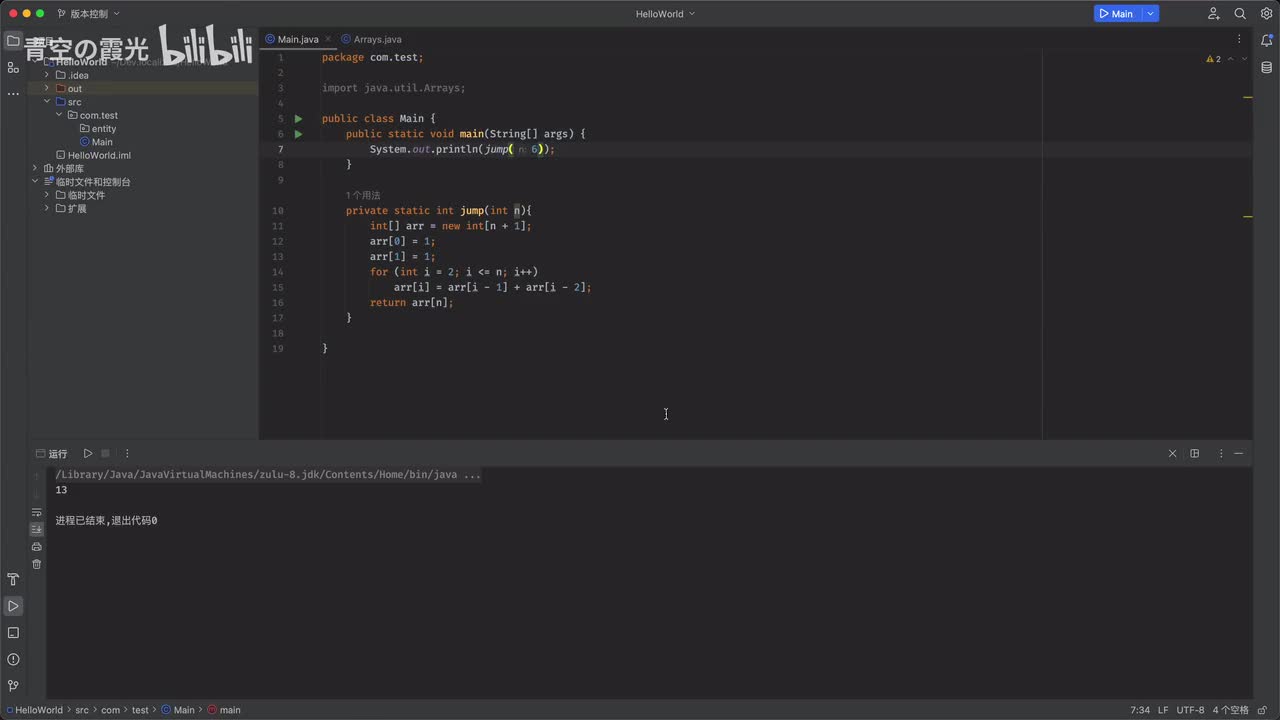Expand the .idea folder

coord(46,75)
